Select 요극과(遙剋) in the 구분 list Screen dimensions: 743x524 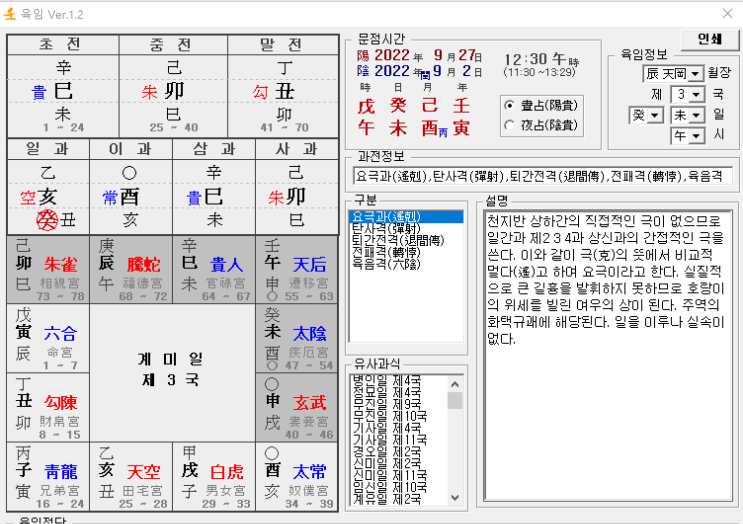[x=406, y=217]
